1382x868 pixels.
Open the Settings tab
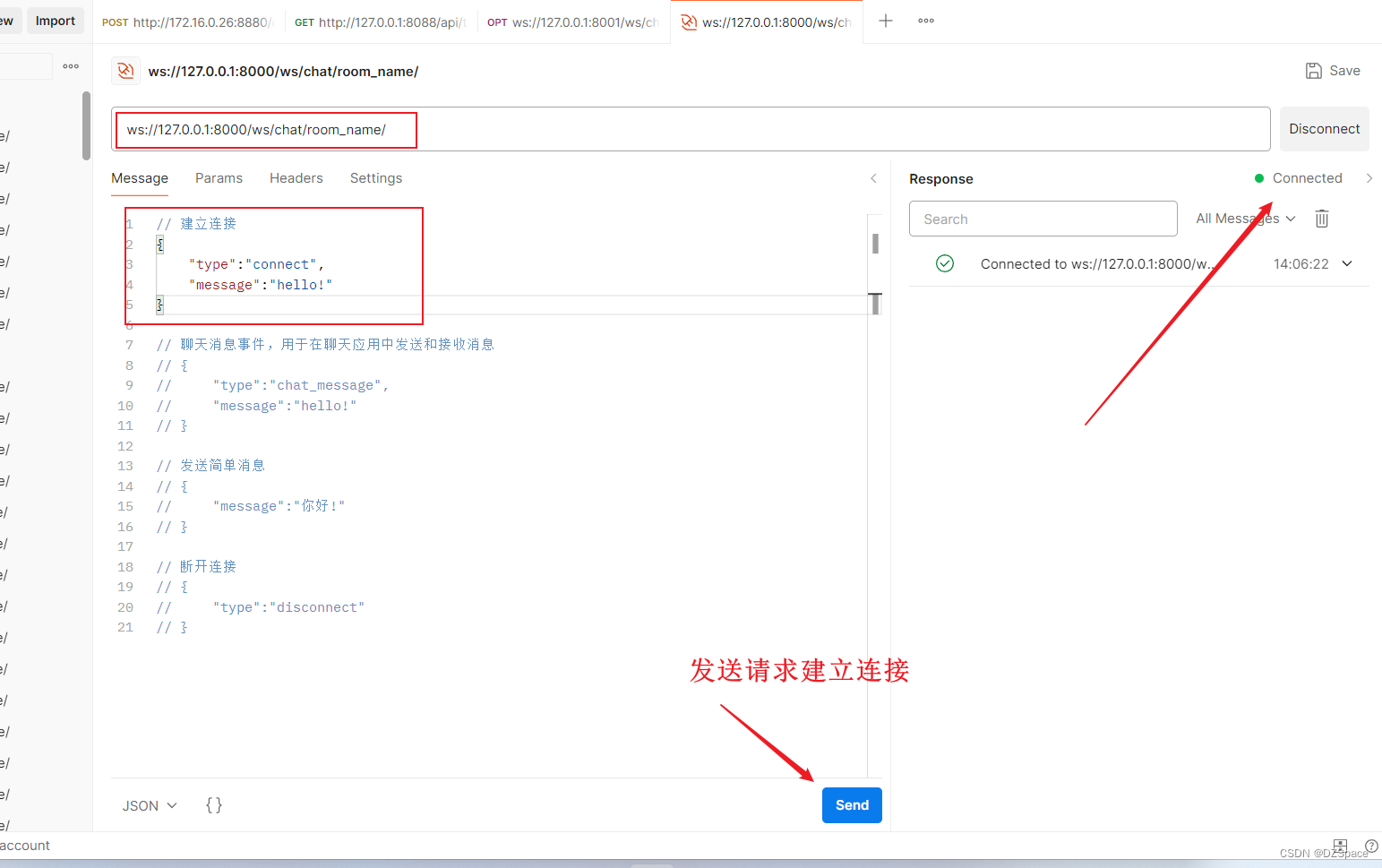tap(375, 177)
